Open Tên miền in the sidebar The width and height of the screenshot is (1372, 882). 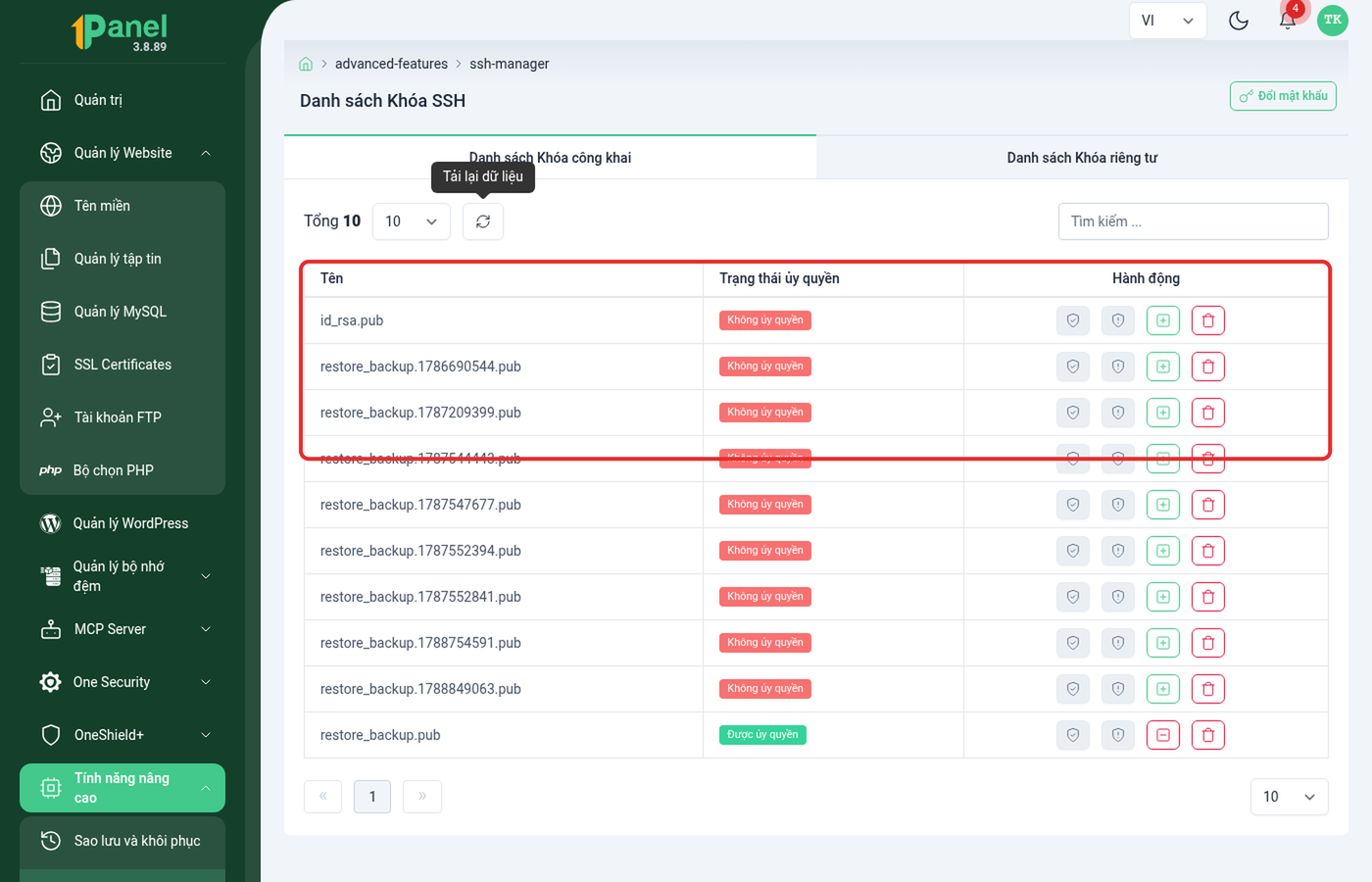(x=122, y=206)
